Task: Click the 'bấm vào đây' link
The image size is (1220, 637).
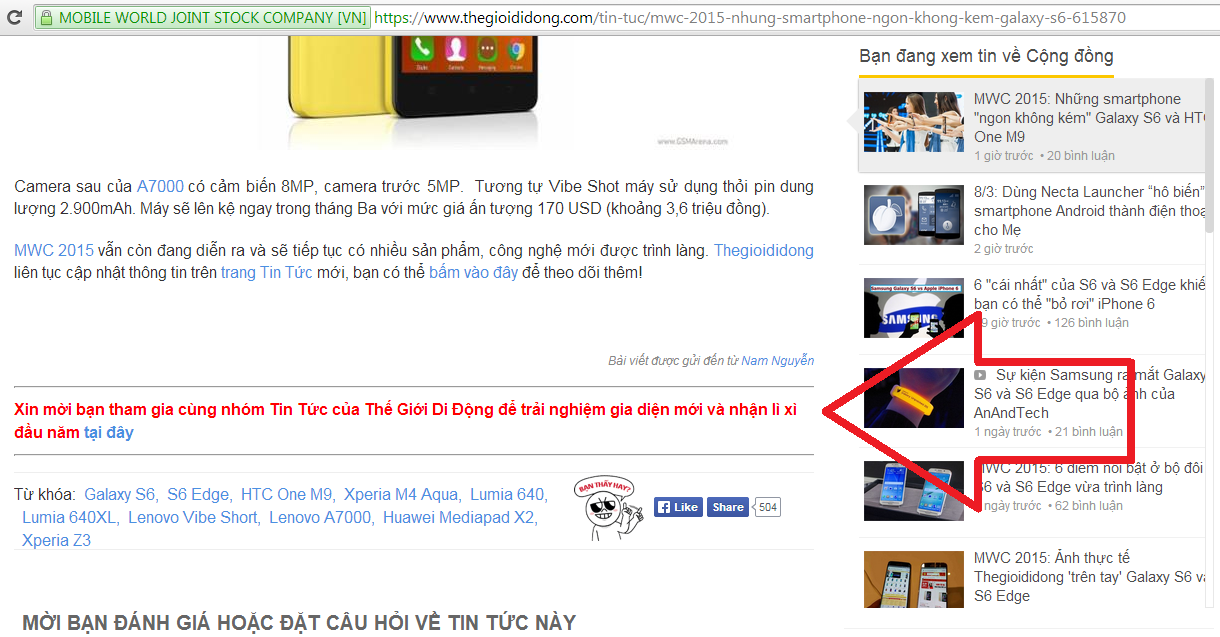Action: pos(473,272)
